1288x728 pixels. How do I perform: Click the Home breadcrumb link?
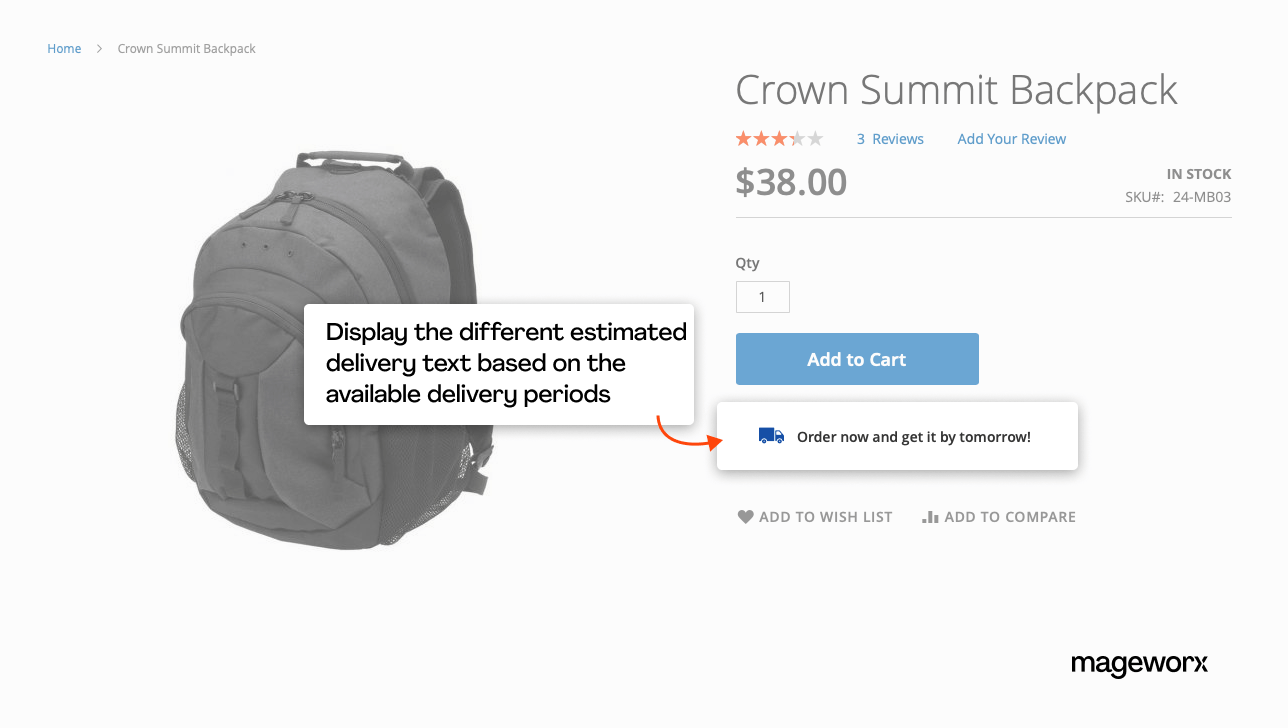[x=64, y=49]
